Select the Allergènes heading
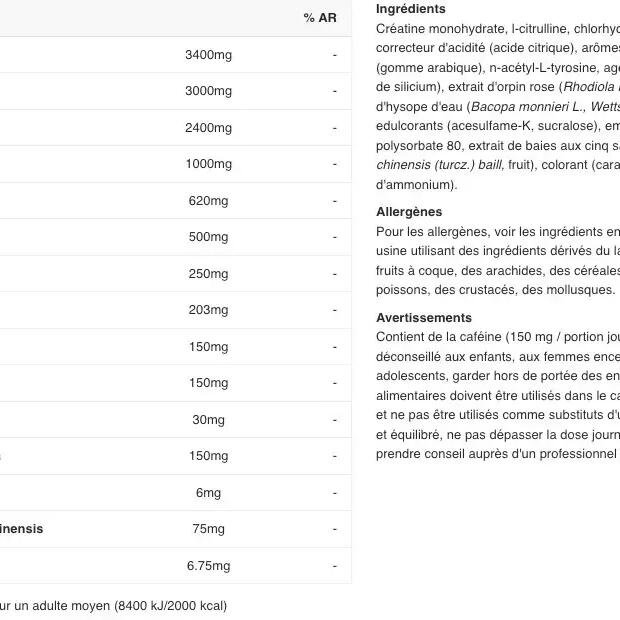This screenshot has width=620, height=620. 409,212
